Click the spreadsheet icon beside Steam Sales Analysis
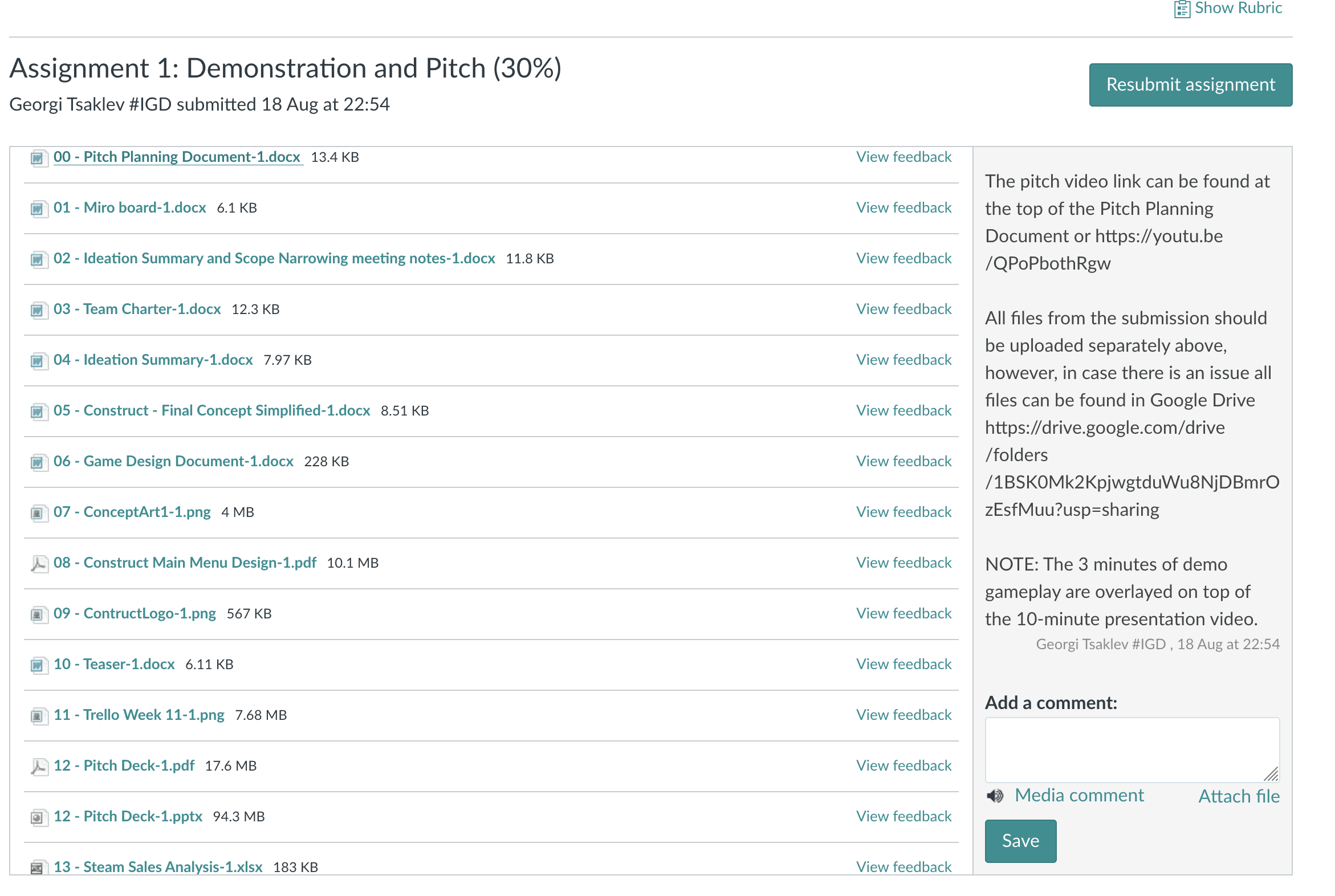The width and height of the screenshot is (1335, 896). pos(38,868)
